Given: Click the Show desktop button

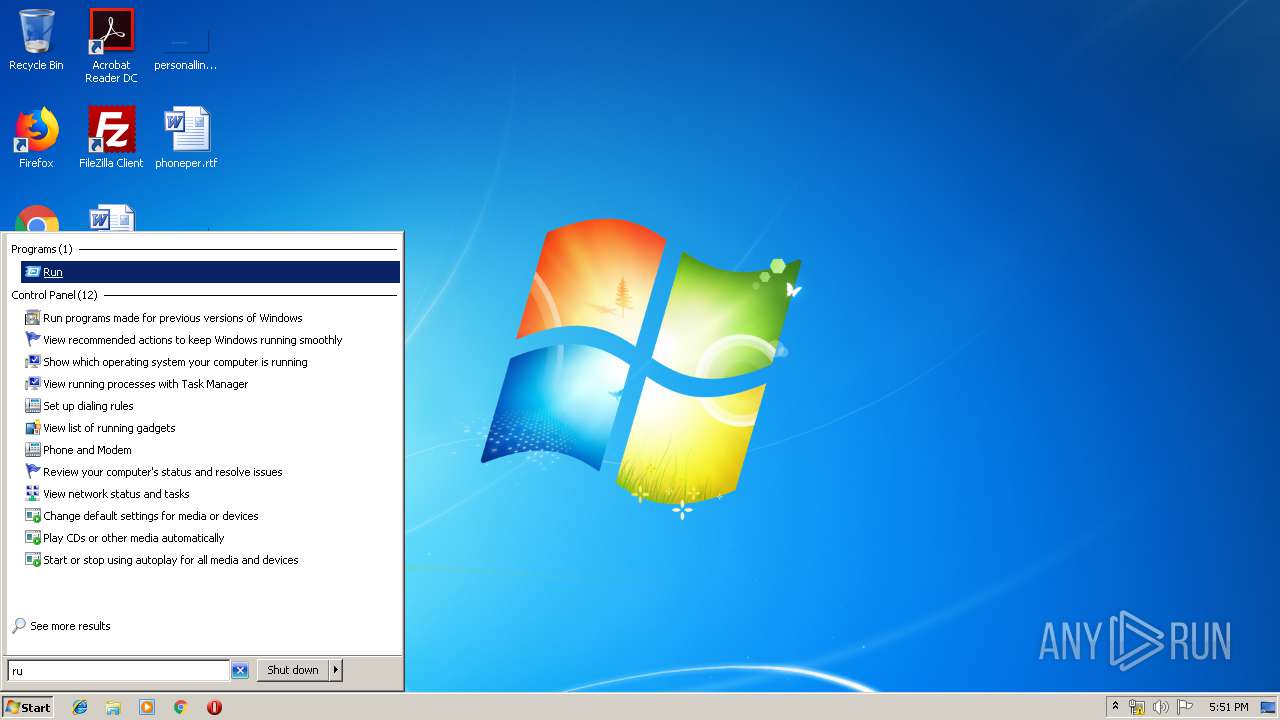Looking at the screenshot, I should tap(1269, 707).
